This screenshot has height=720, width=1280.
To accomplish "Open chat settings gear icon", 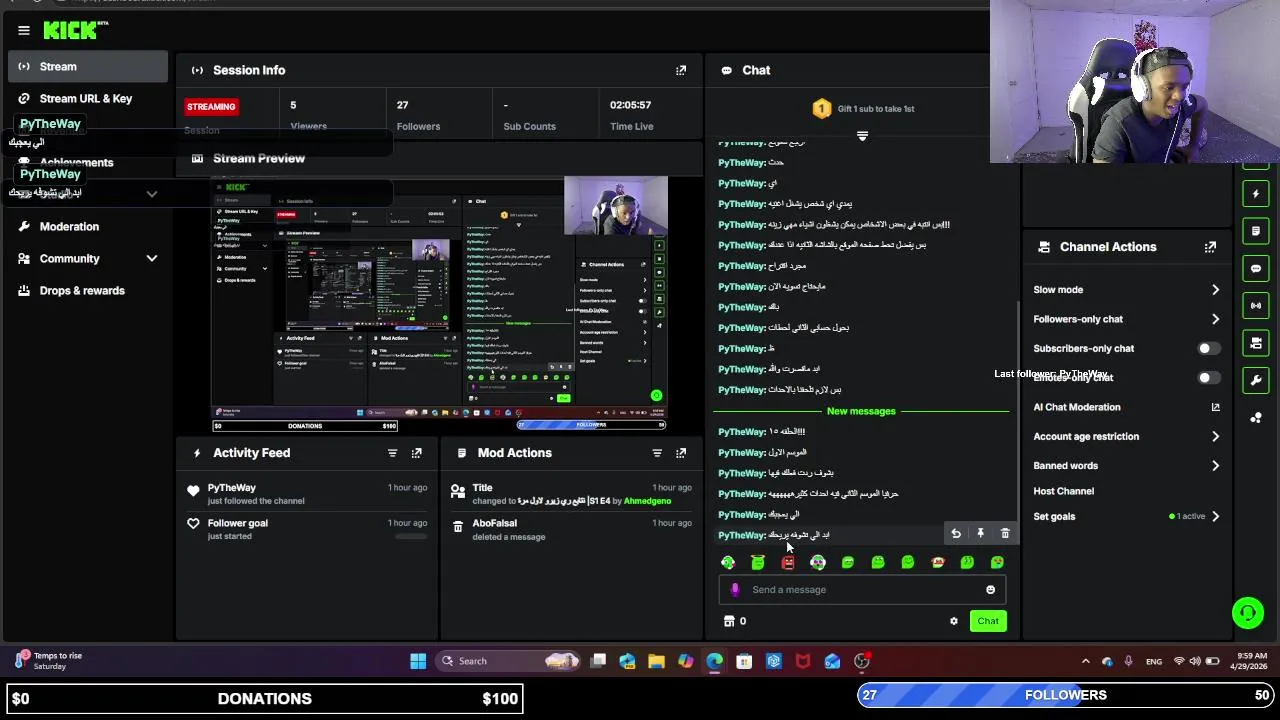I will coord(954,621).
